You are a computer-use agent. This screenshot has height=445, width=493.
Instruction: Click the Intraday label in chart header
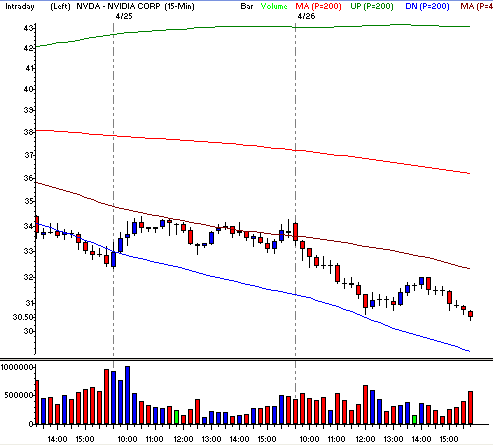point(20,6)
